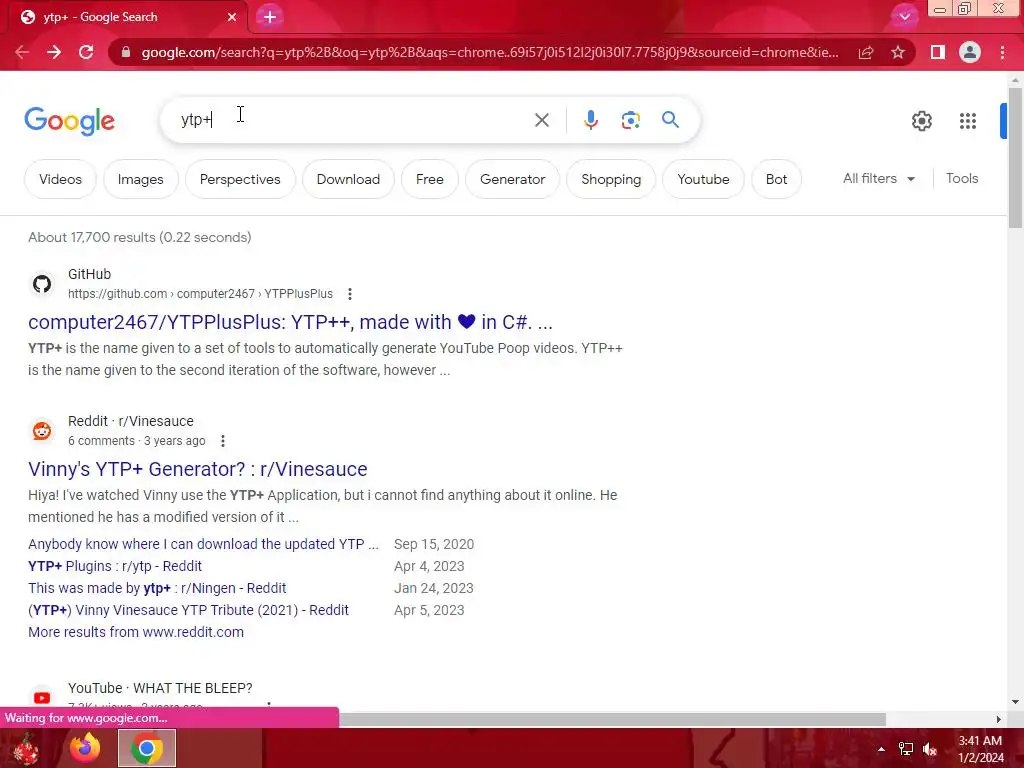The height and width of the screenshot is (768, 1024).
Task: Share this page using the share icon
Action: 866,52
